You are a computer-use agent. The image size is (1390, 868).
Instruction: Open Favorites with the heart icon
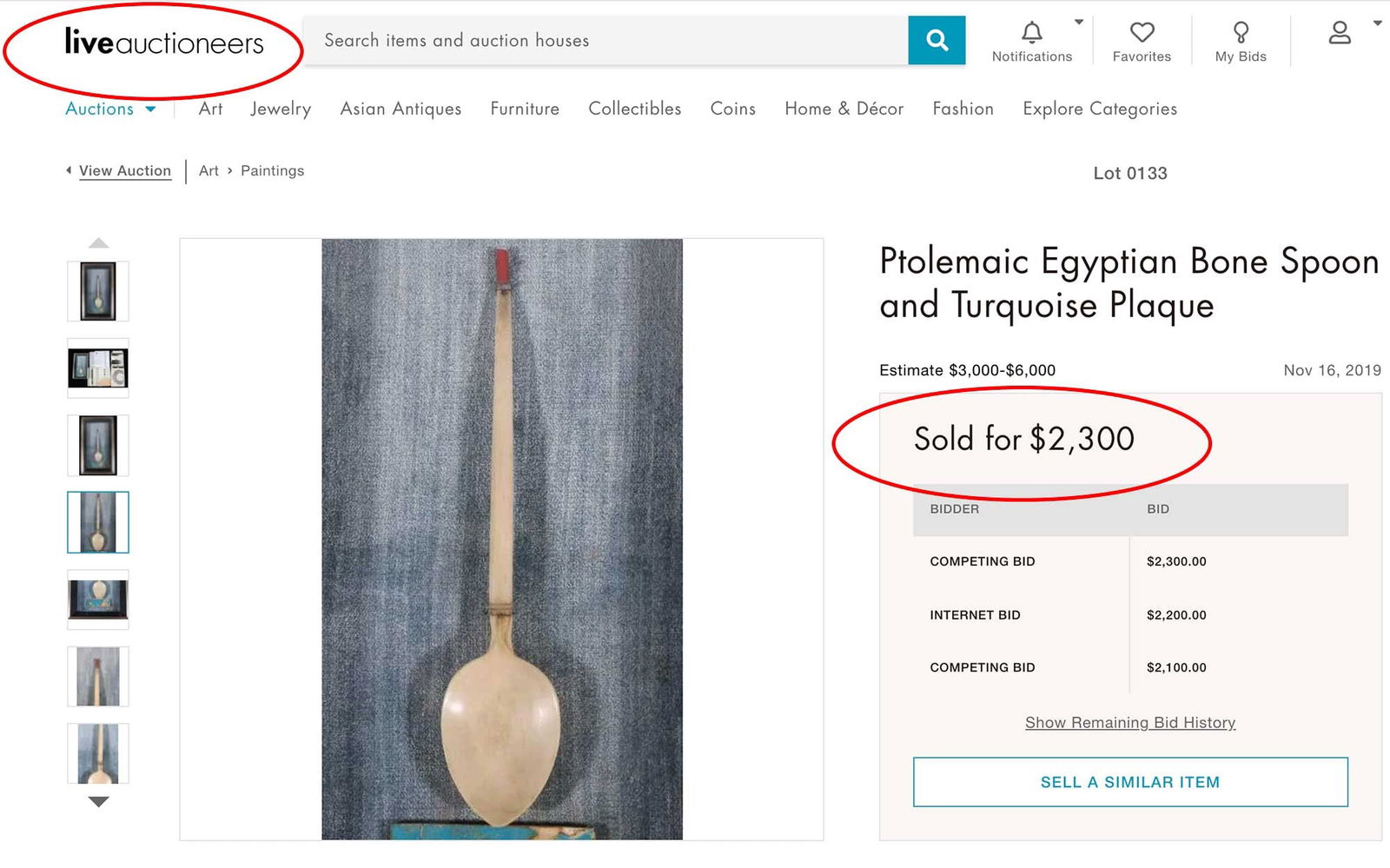pyautogui.click(x=1142, y=33)
